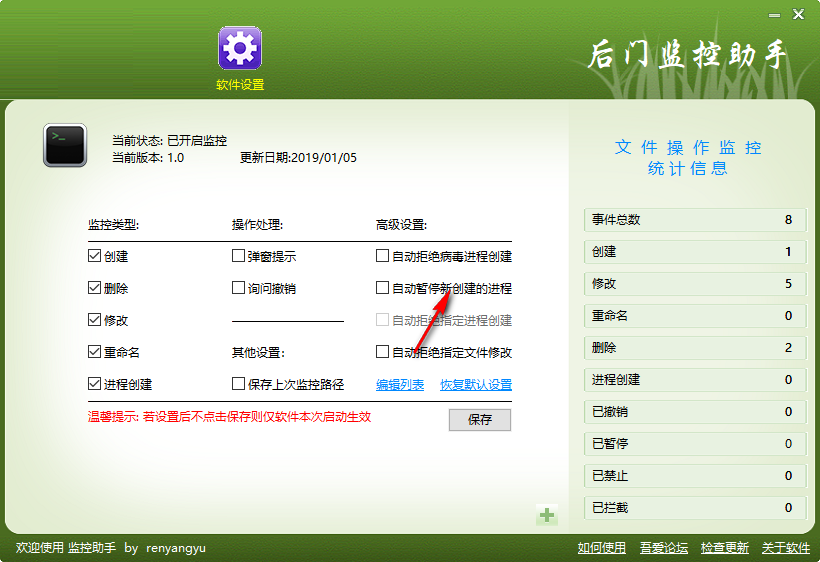820x562 pixels.
Task: Open the 吾爱论坛 link
Action: point(664,548)
